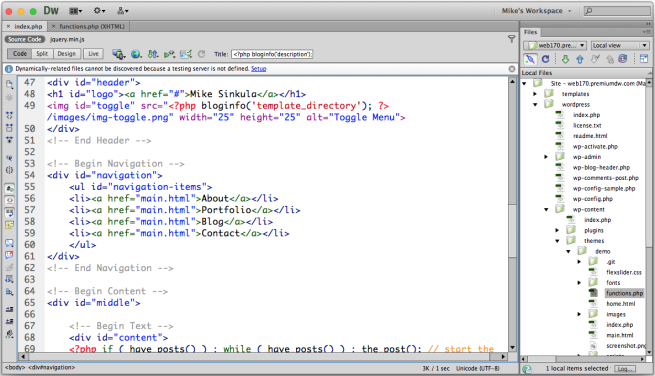Toggle Live view button
655x376 pixels.
pyautogui.click(x=93, y=54)
